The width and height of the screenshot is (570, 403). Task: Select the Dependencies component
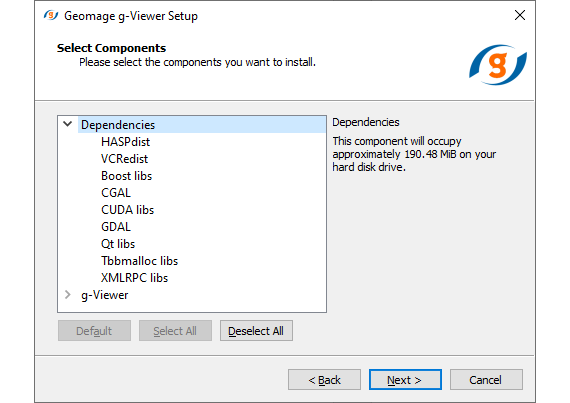click(118, 125)
